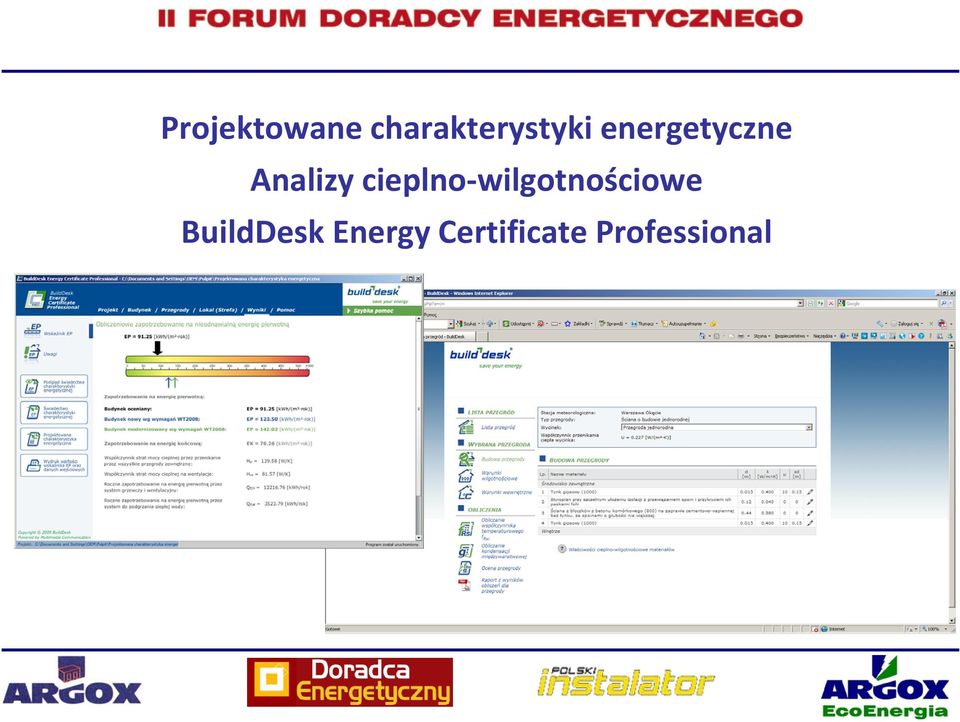Click the Autouzupełnianie toolbar button

pos(684,323)
